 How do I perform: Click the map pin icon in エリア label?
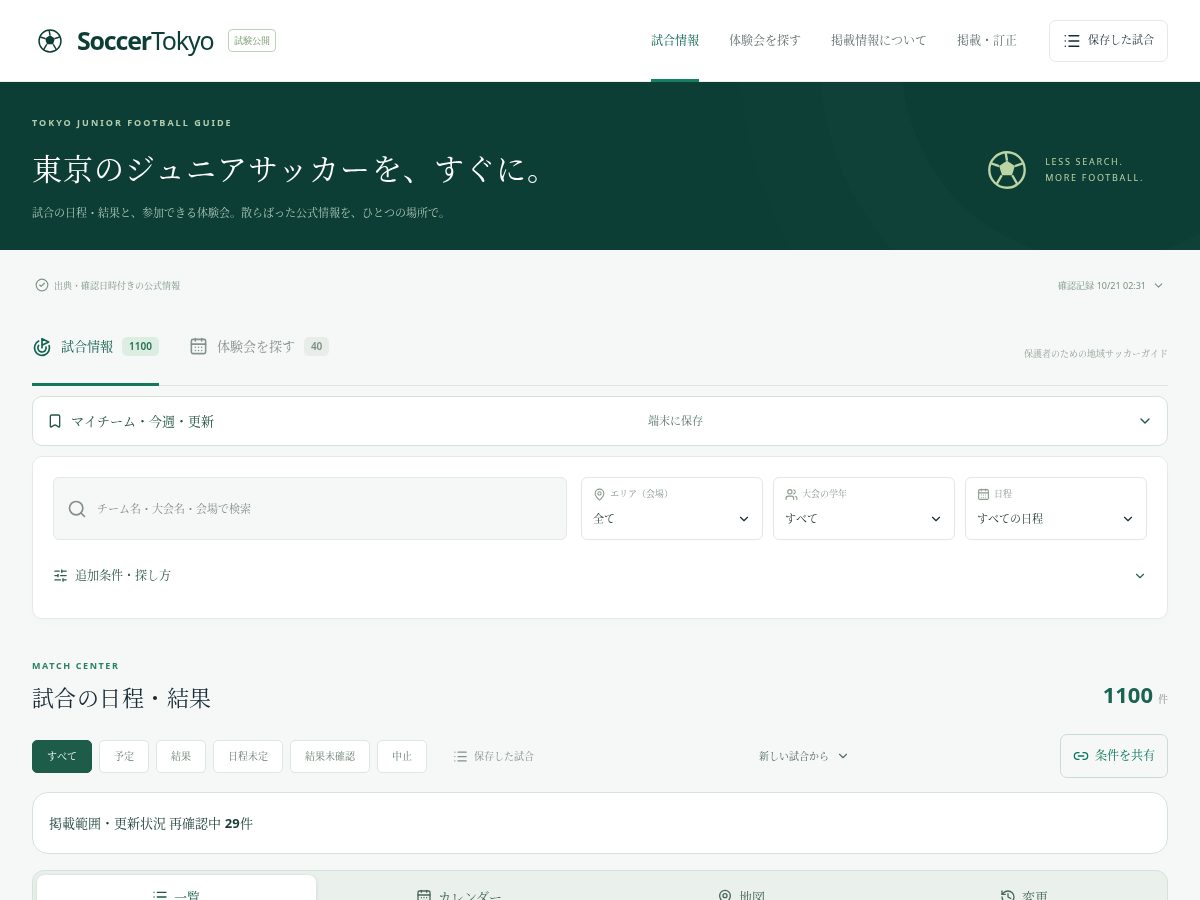[600, 494]
